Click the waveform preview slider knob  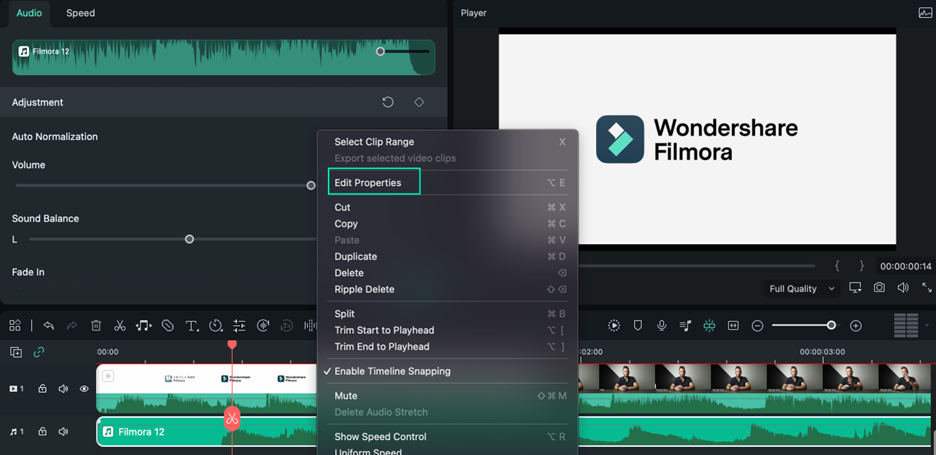click(380, 51)
